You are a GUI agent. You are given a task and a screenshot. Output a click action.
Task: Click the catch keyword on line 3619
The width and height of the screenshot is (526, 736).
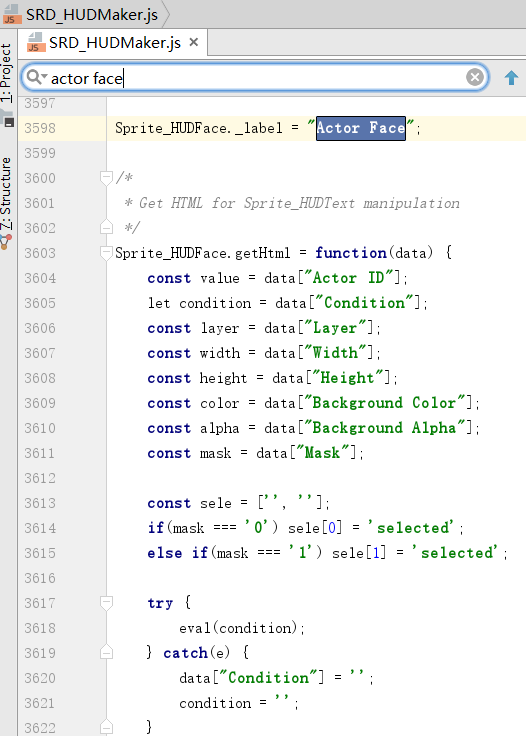(185, 653)
